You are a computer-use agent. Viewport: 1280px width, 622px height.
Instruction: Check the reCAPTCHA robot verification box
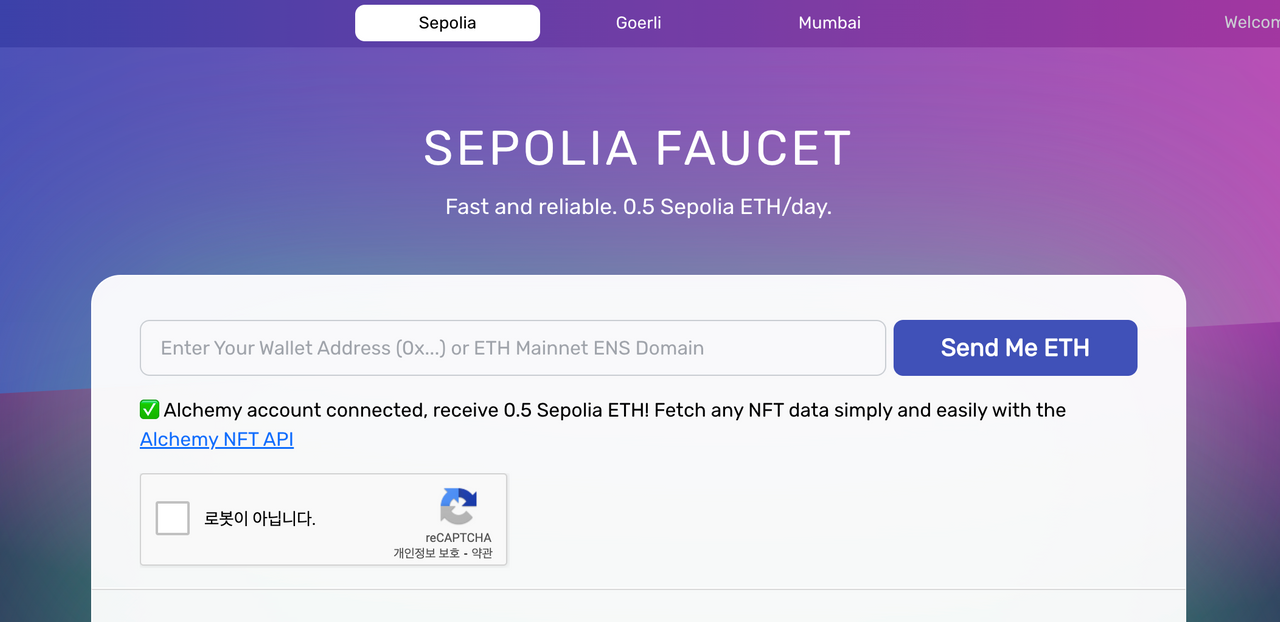173,518
